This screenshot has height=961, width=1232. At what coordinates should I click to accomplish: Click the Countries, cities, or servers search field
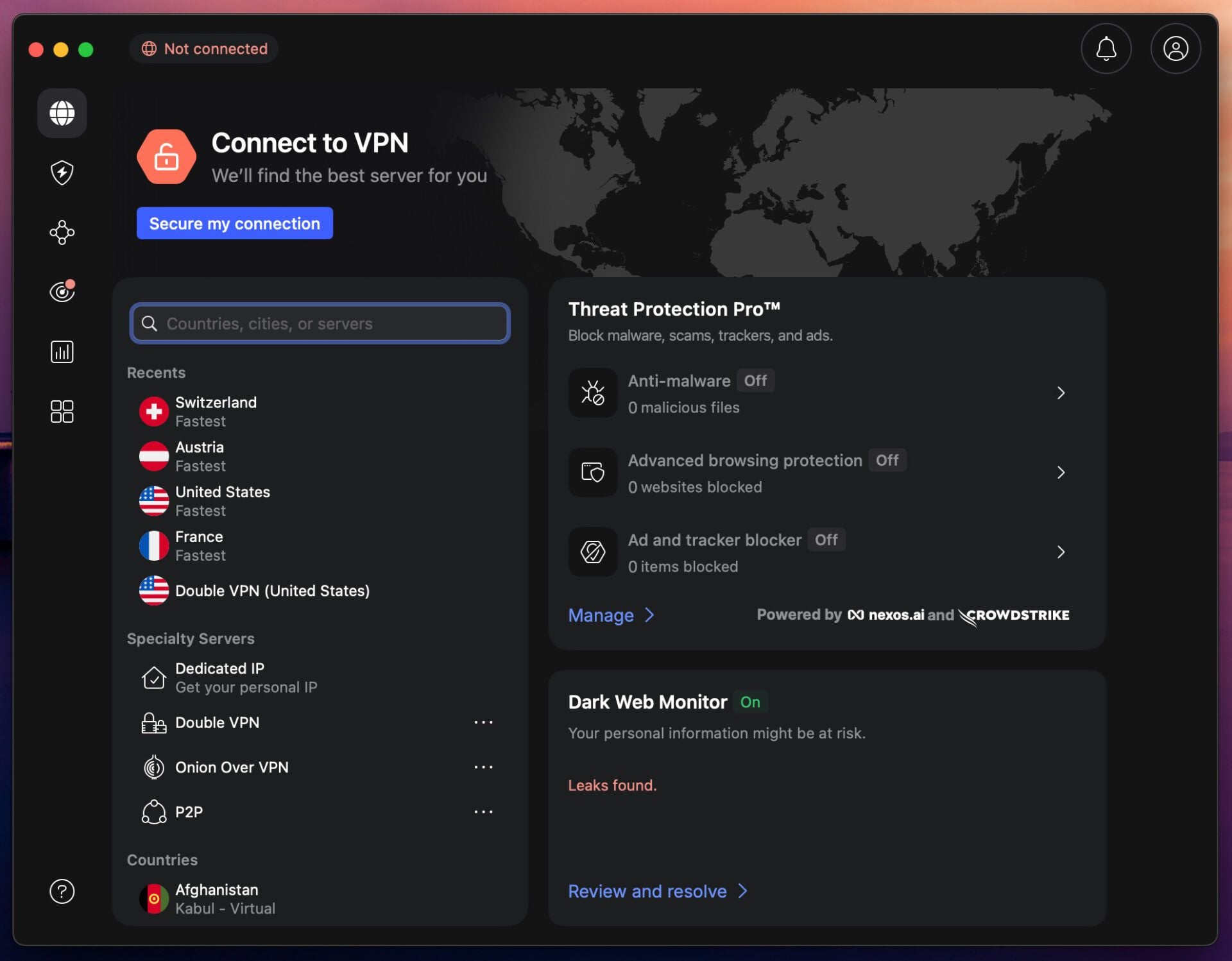click(321, 323)
